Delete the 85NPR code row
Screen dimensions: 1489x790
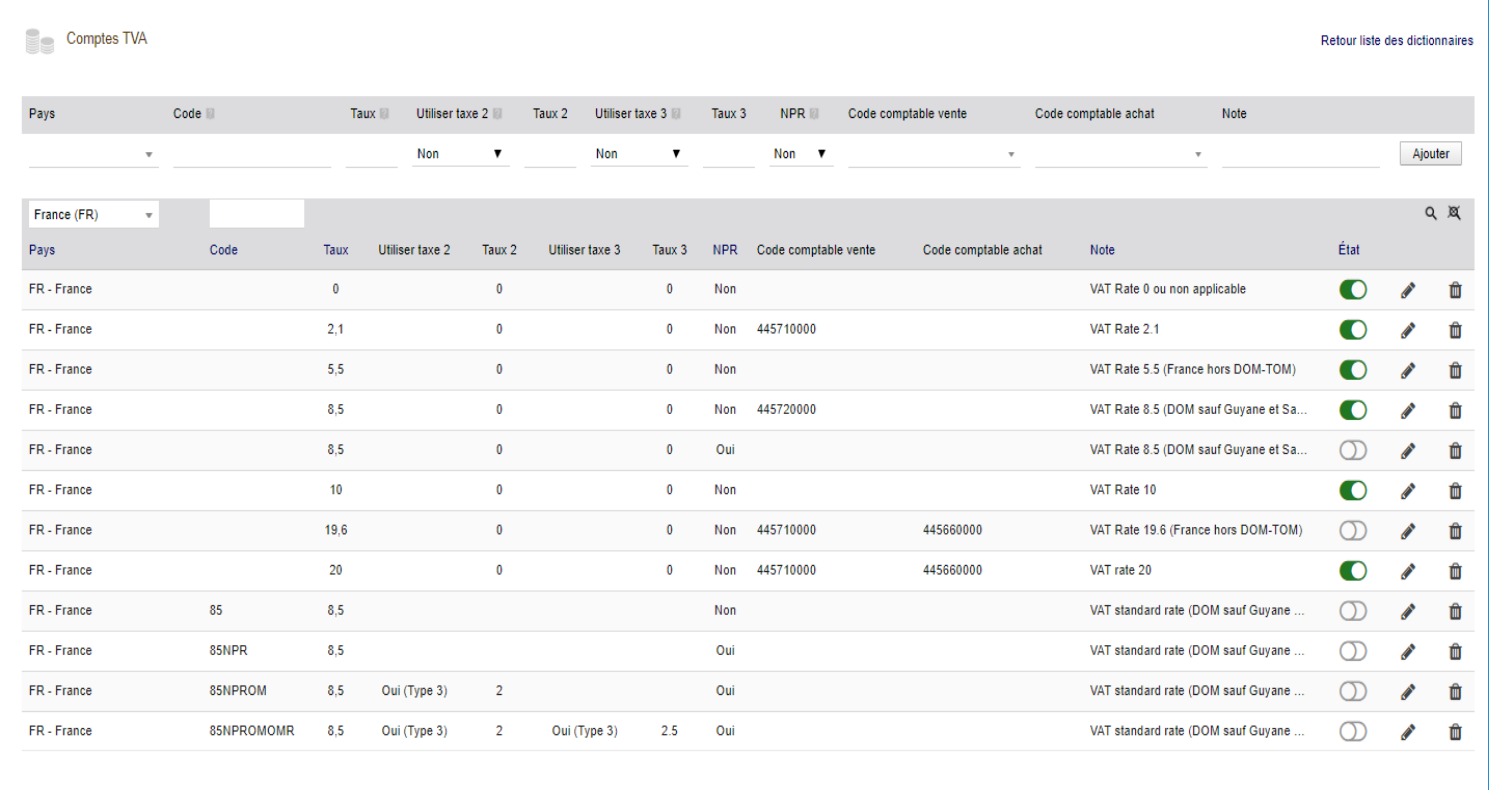[x=1455, y=651]
